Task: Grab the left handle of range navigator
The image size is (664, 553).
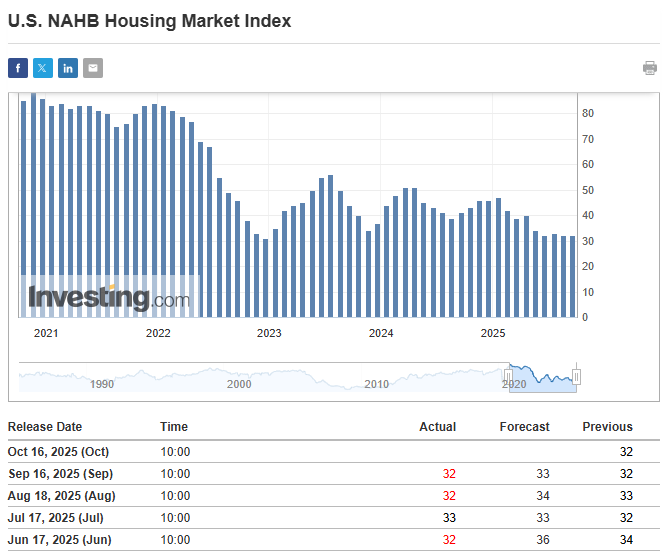Action: pos(508,377)
